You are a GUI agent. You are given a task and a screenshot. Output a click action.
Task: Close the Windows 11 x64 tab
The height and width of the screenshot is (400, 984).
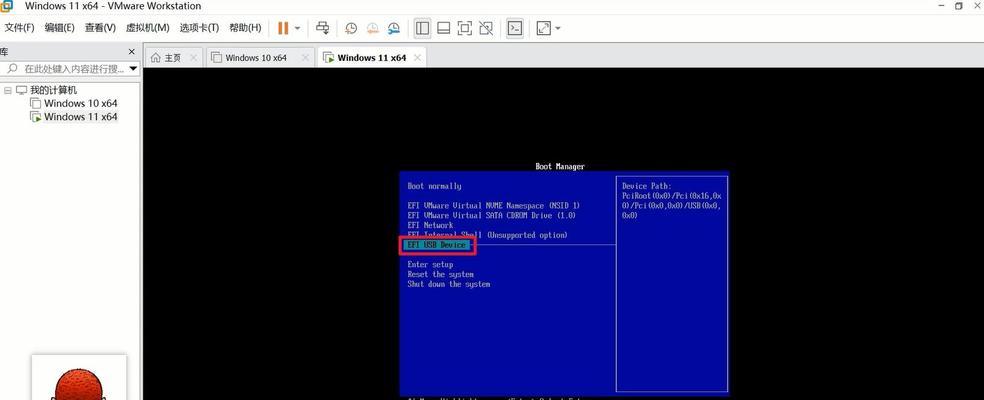[417, 58]
